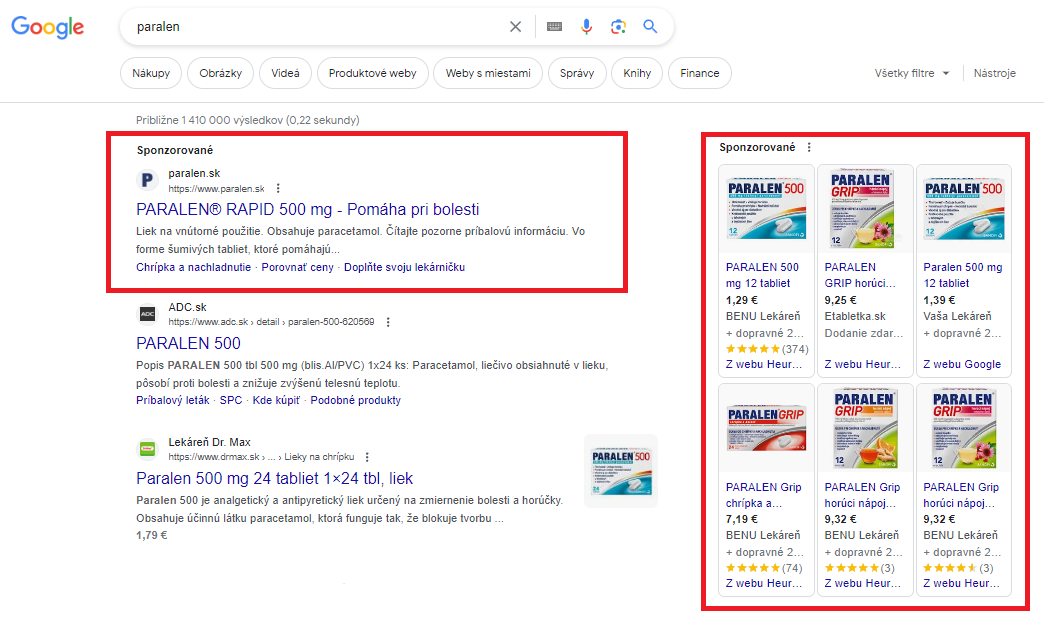Click Etabletka.sk seller name
The width and height of the screenshot is (1053, 624).
(x=855, y=316)
